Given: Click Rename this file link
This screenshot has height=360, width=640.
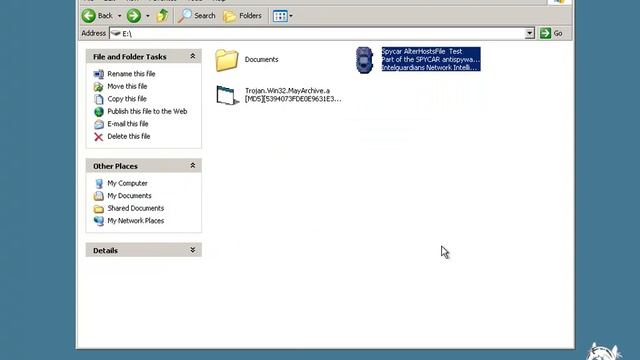Looking at the screenshot, I should (x=131, y=74).
